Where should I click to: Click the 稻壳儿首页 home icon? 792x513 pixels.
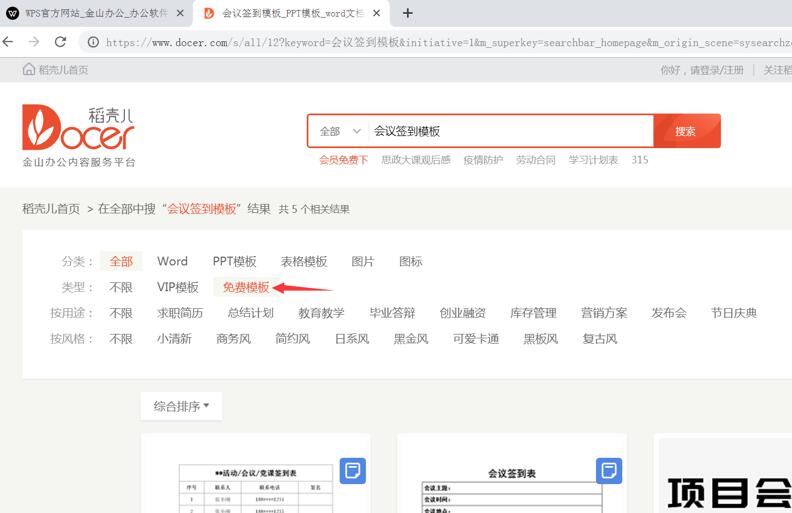pos(29,69)
